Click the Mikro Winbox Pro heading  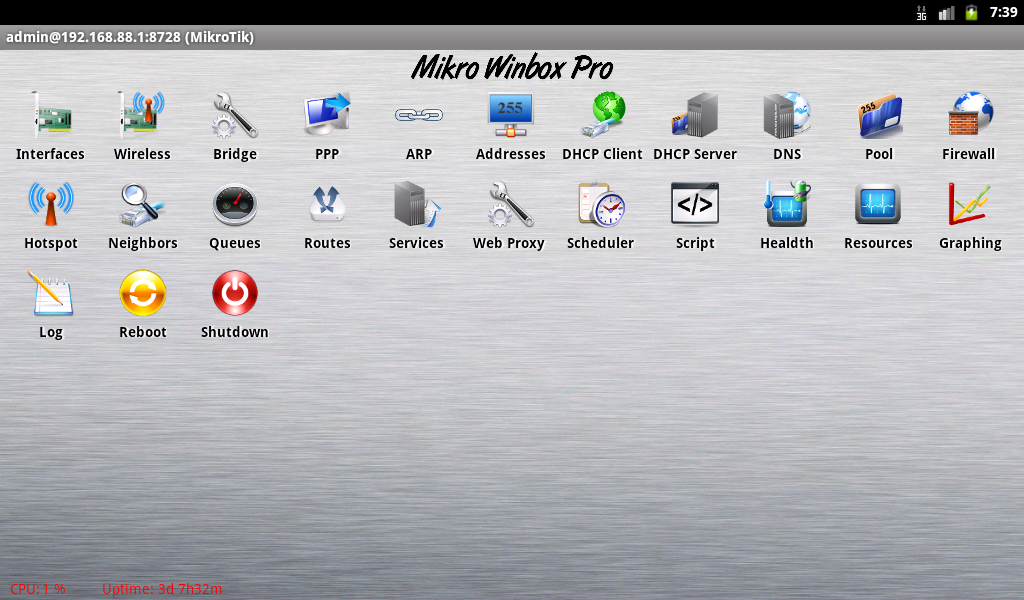[x=512, y=67]
